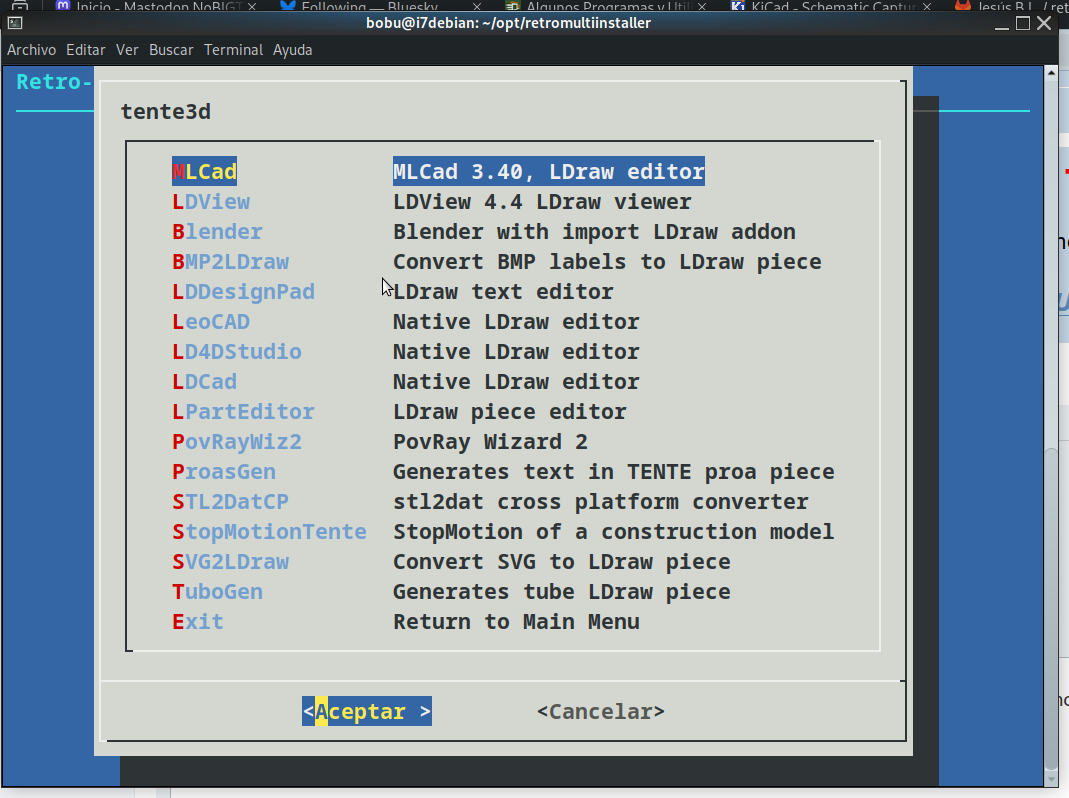Open the Terminal menu
The image size is (1069, 798).
click(233, 50)
